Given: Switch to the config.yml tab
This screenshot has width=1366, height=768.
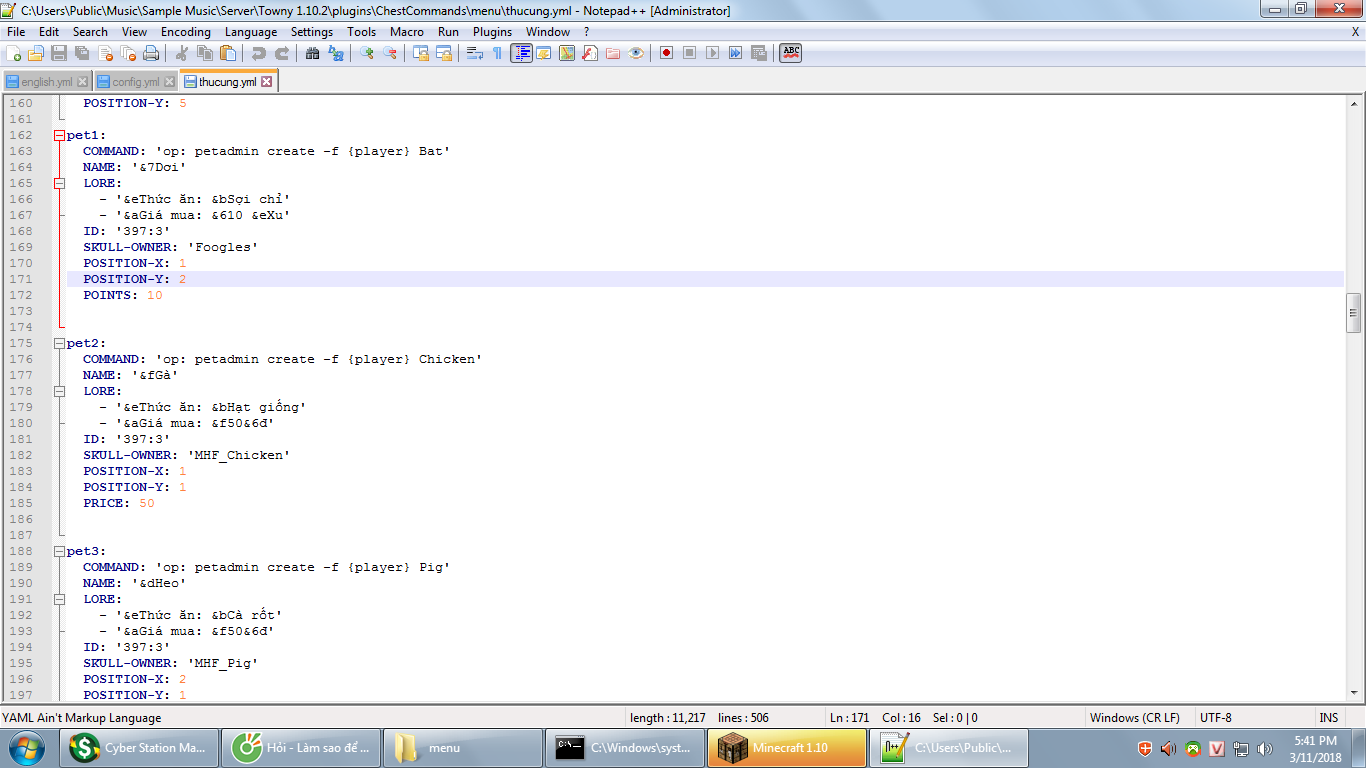Looking at the screenshot, I should (x=135, y=82).
